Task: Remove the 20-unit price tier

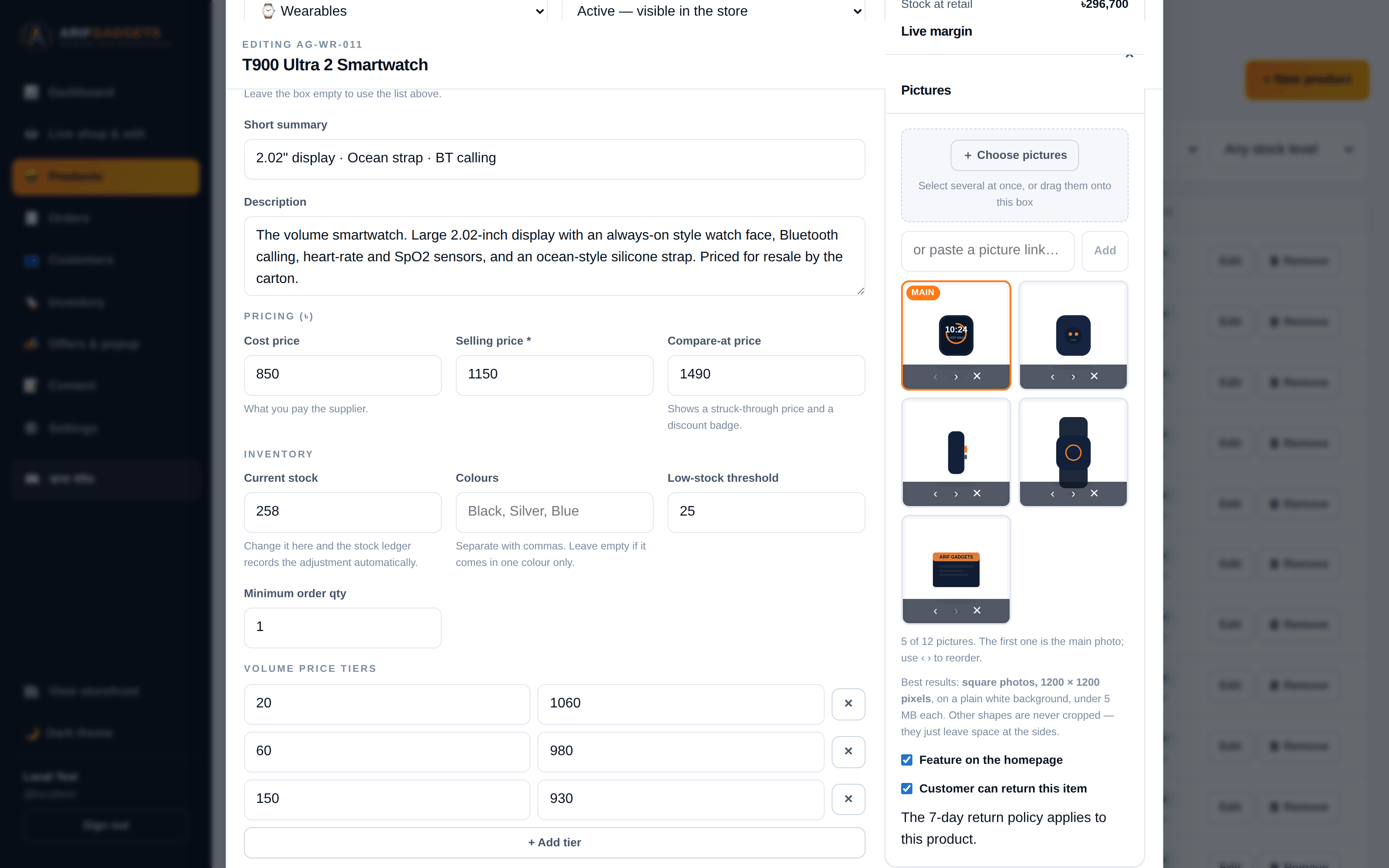Action: coord(848,704)
